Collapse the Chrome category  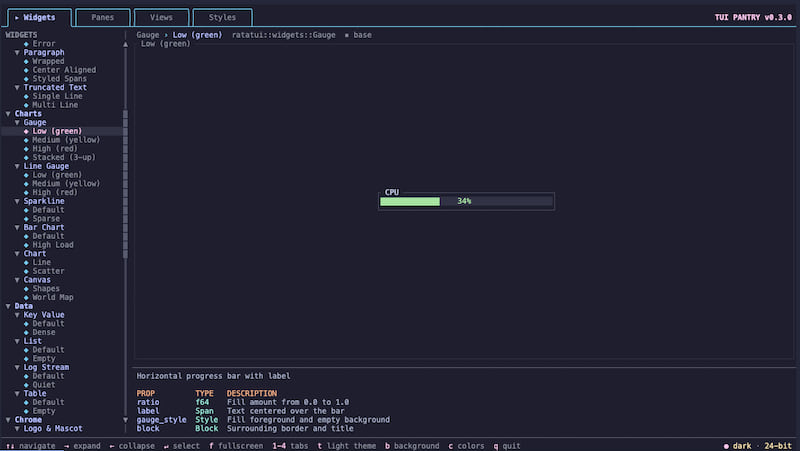(8, 420)
